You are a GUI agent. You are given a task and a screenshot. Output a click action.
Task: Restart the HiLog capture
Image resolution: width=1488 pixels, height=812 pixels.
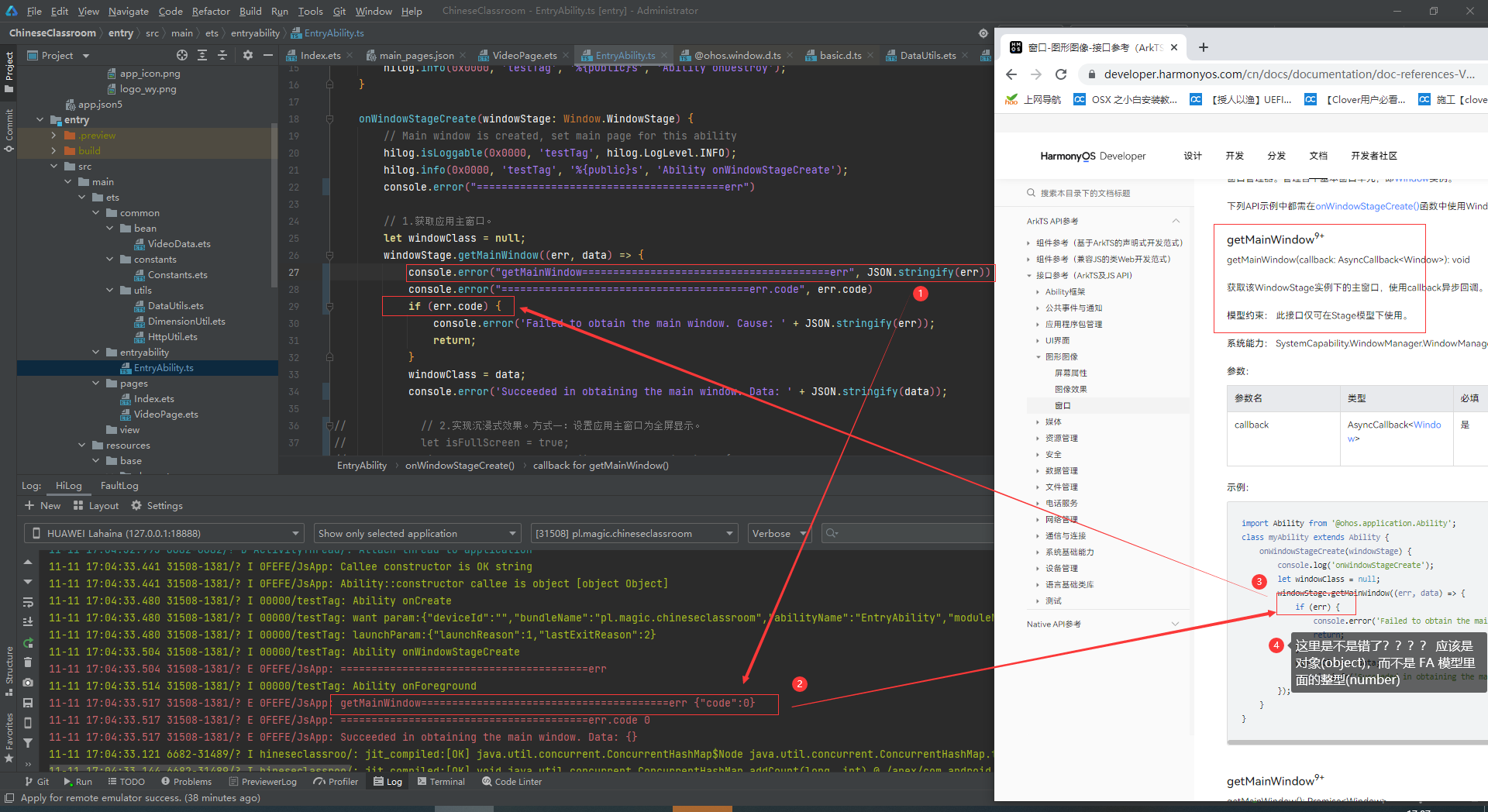(x=28, y=642)
